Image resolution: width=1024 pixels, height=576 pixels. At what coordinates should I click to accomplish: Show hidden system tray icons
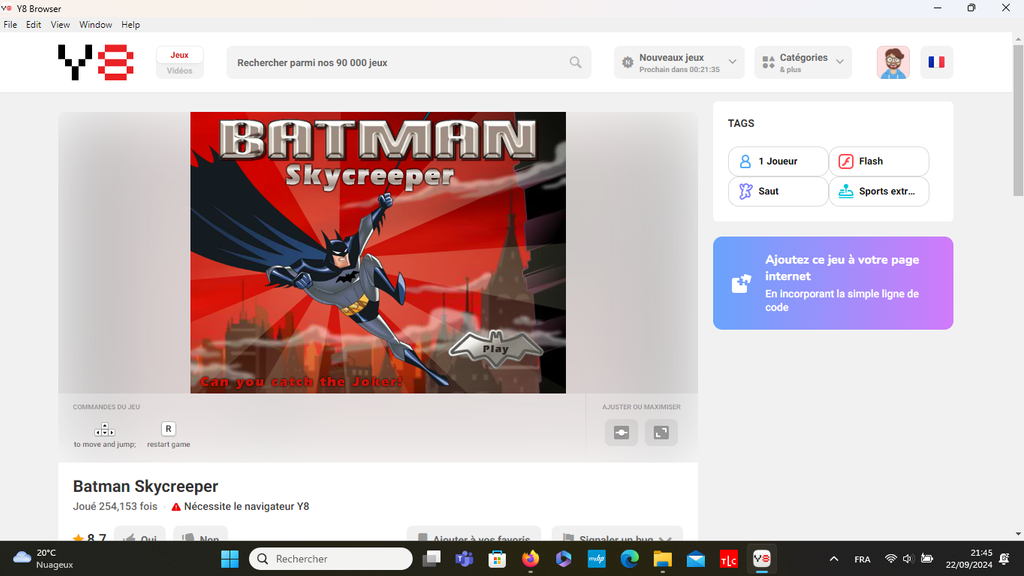pyautogui.click(x=834, y=559)
